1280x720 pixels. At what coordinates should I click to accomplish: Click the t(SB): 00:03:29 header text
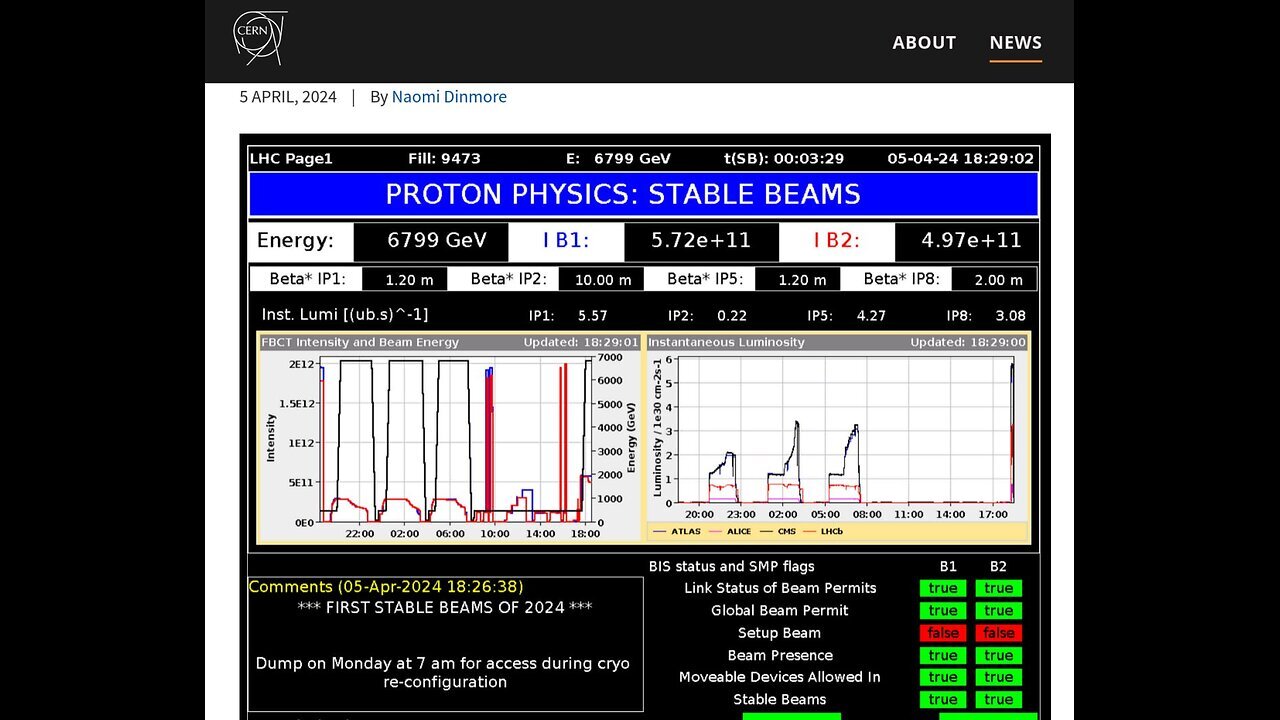784,158
